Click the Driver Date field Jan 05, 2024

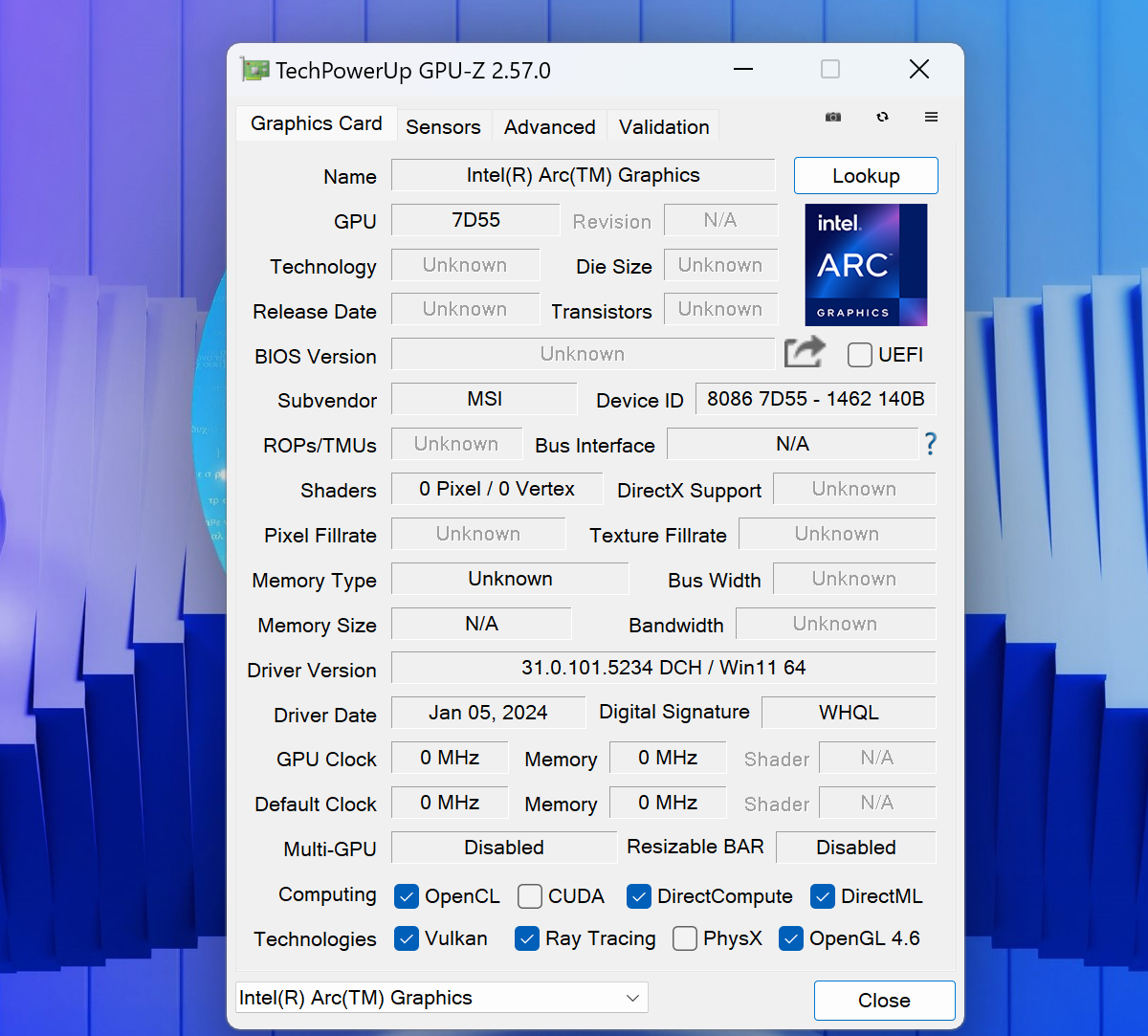[x=488, y=713]
